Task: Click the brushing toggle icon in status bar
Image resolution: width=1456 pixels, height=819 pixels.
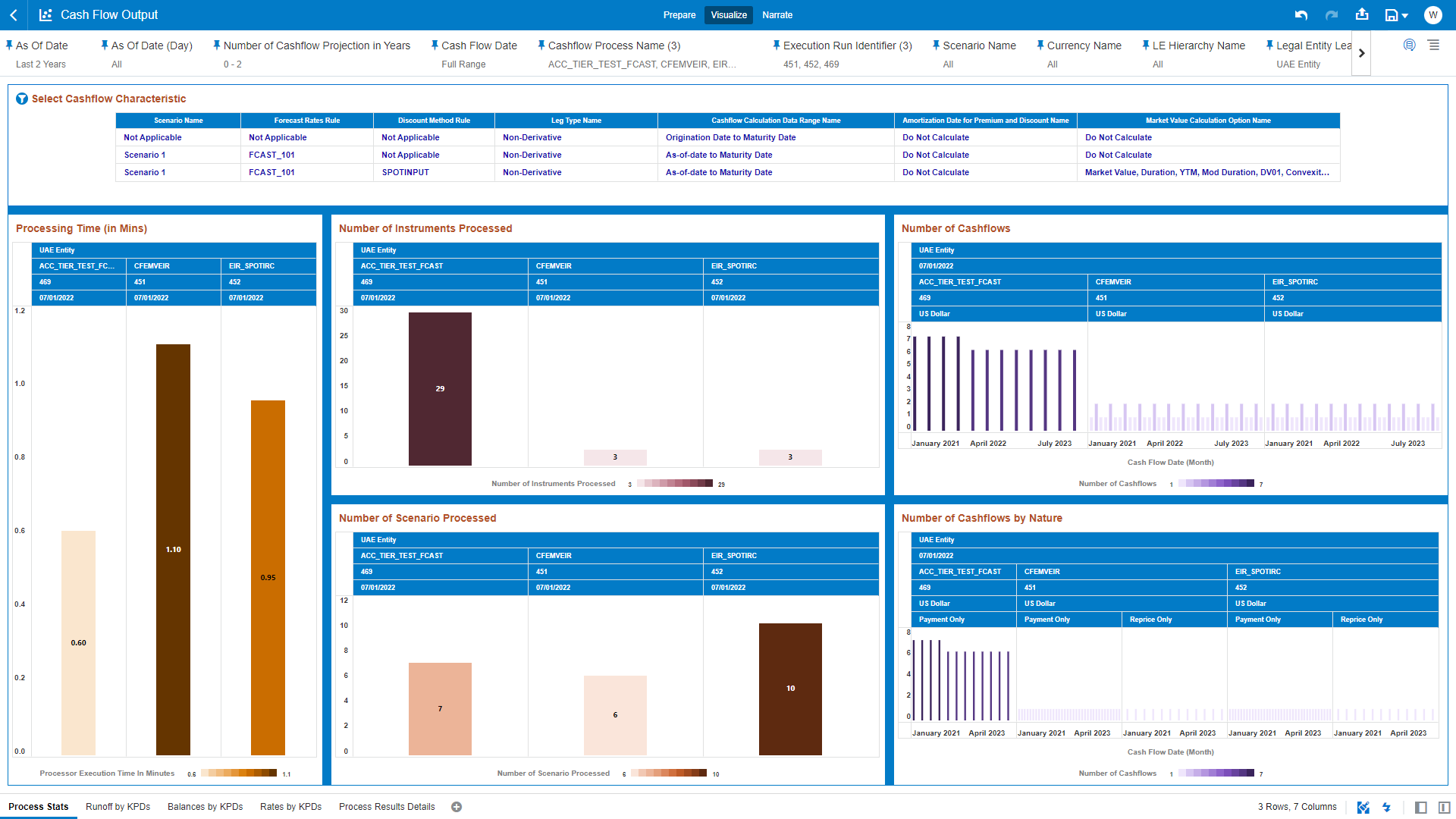Action: coord(1363,807)
